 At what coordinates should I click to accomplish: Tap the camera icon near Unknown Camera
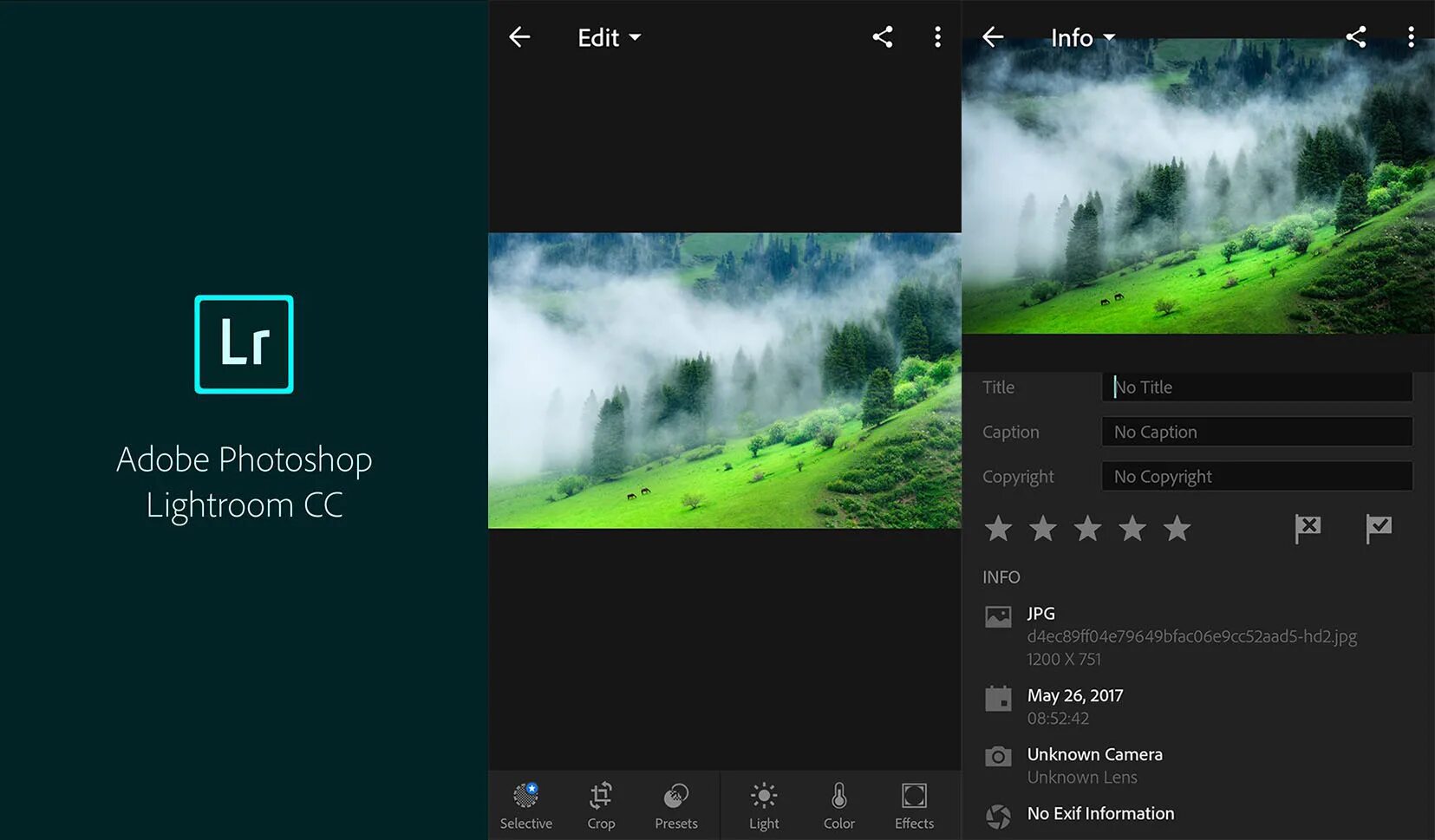pos(999,756)
